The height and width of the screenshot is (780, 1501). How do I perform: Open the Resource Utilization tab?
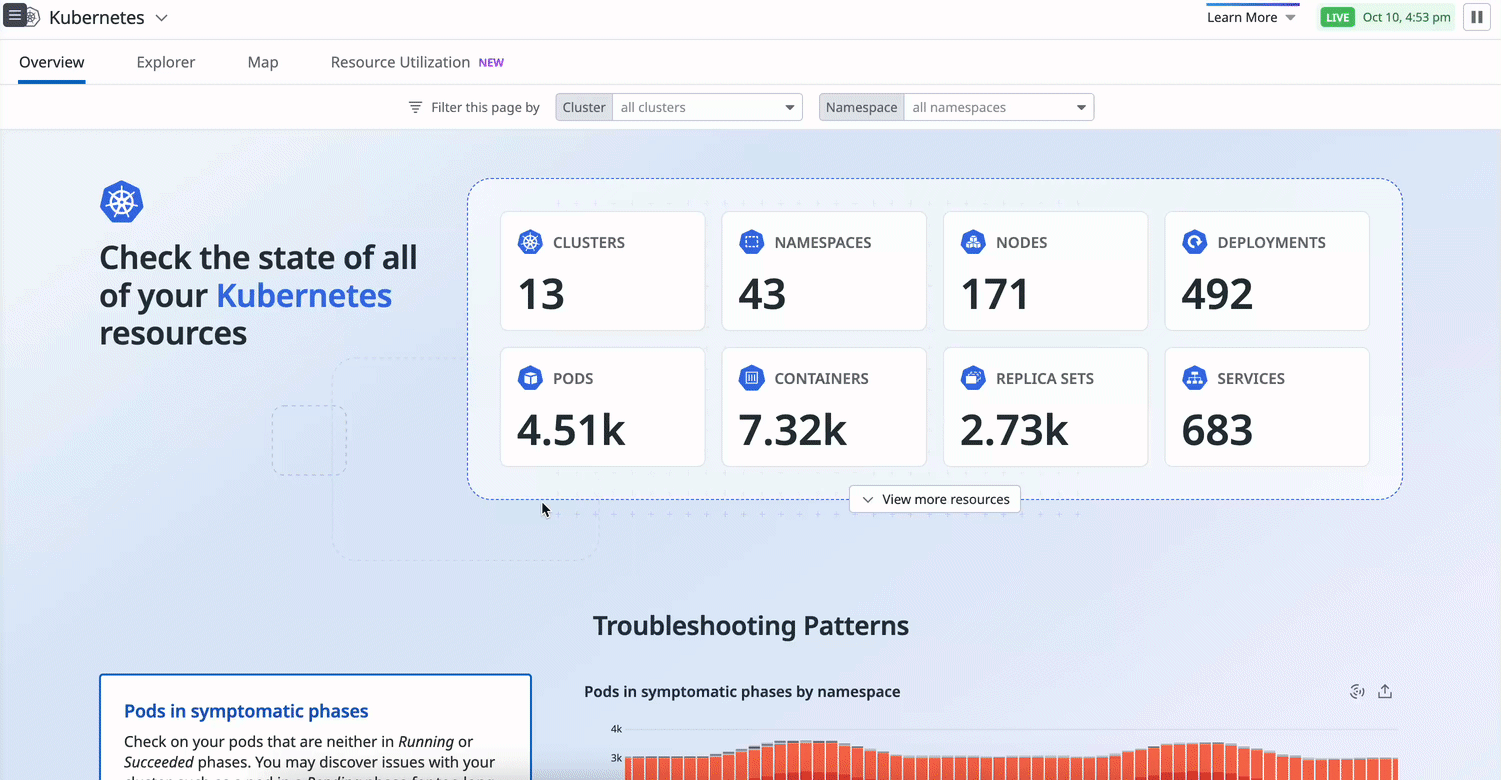coord(400,62)
